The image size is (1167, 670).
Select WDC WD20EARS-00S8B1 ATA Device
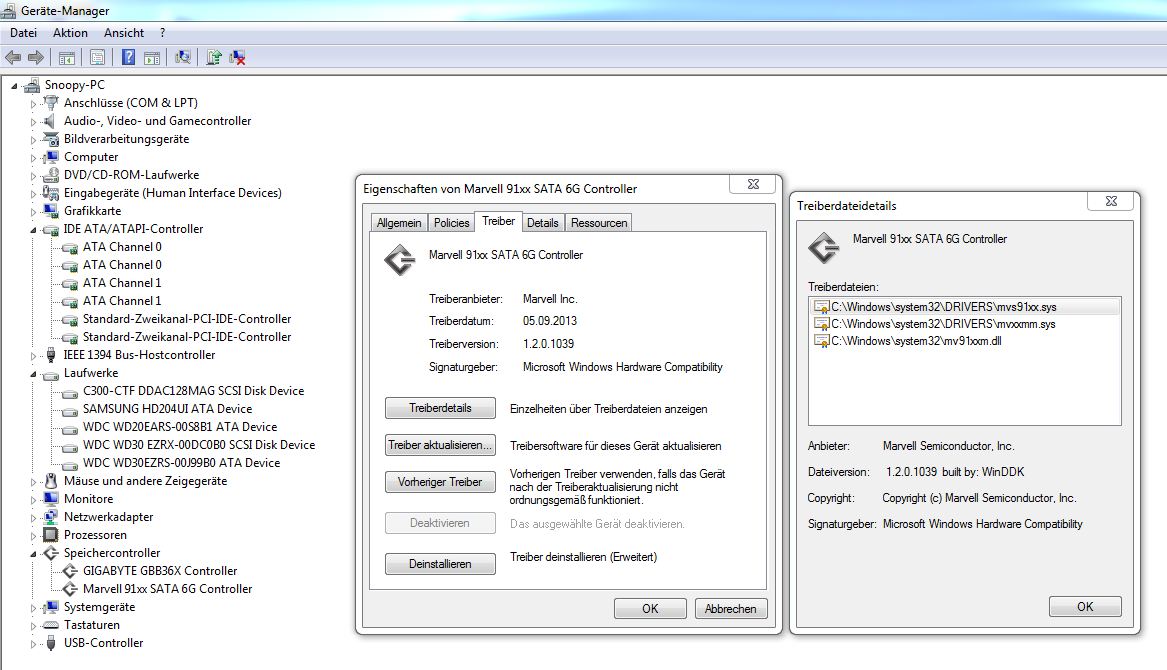(180, 427)
